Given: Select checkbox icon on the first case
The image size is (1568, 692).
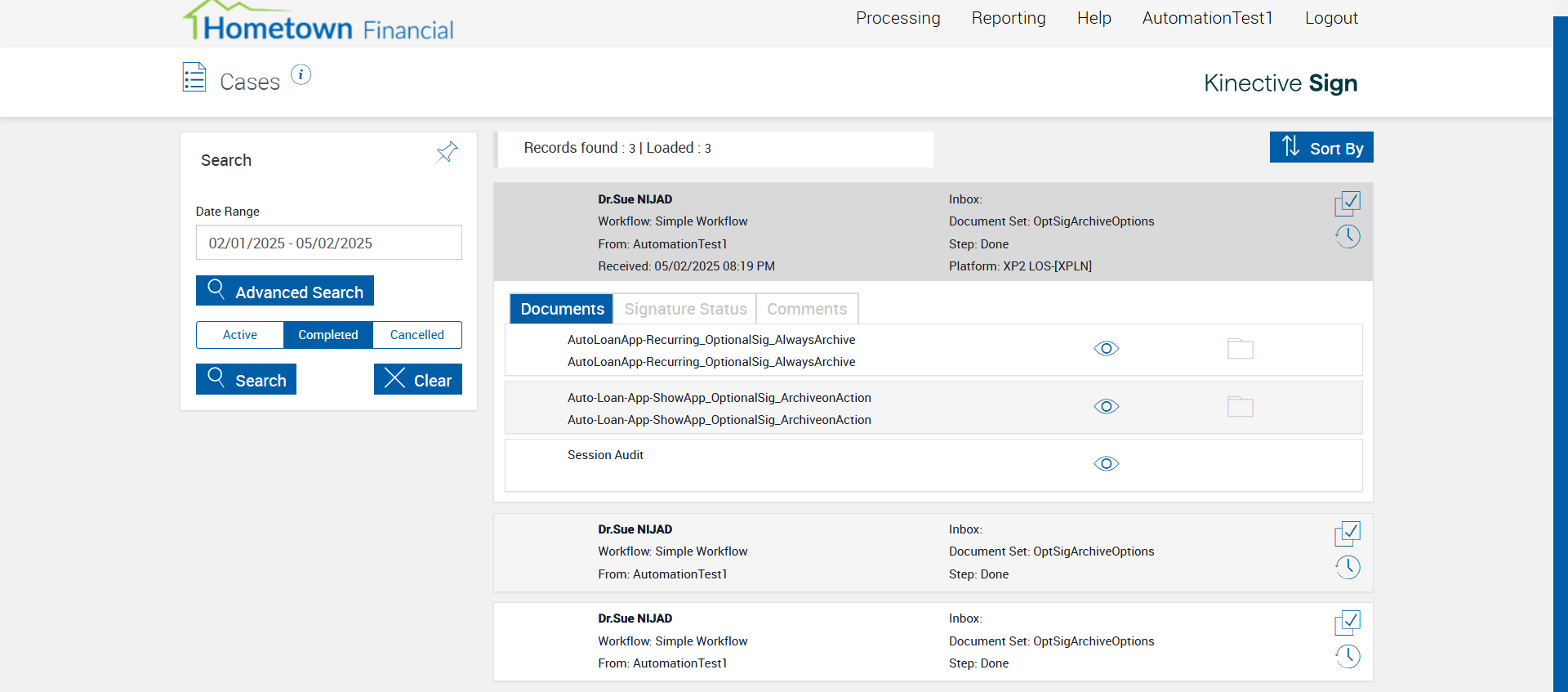Looking at the screenshot, I should [x=1347, y=203].
